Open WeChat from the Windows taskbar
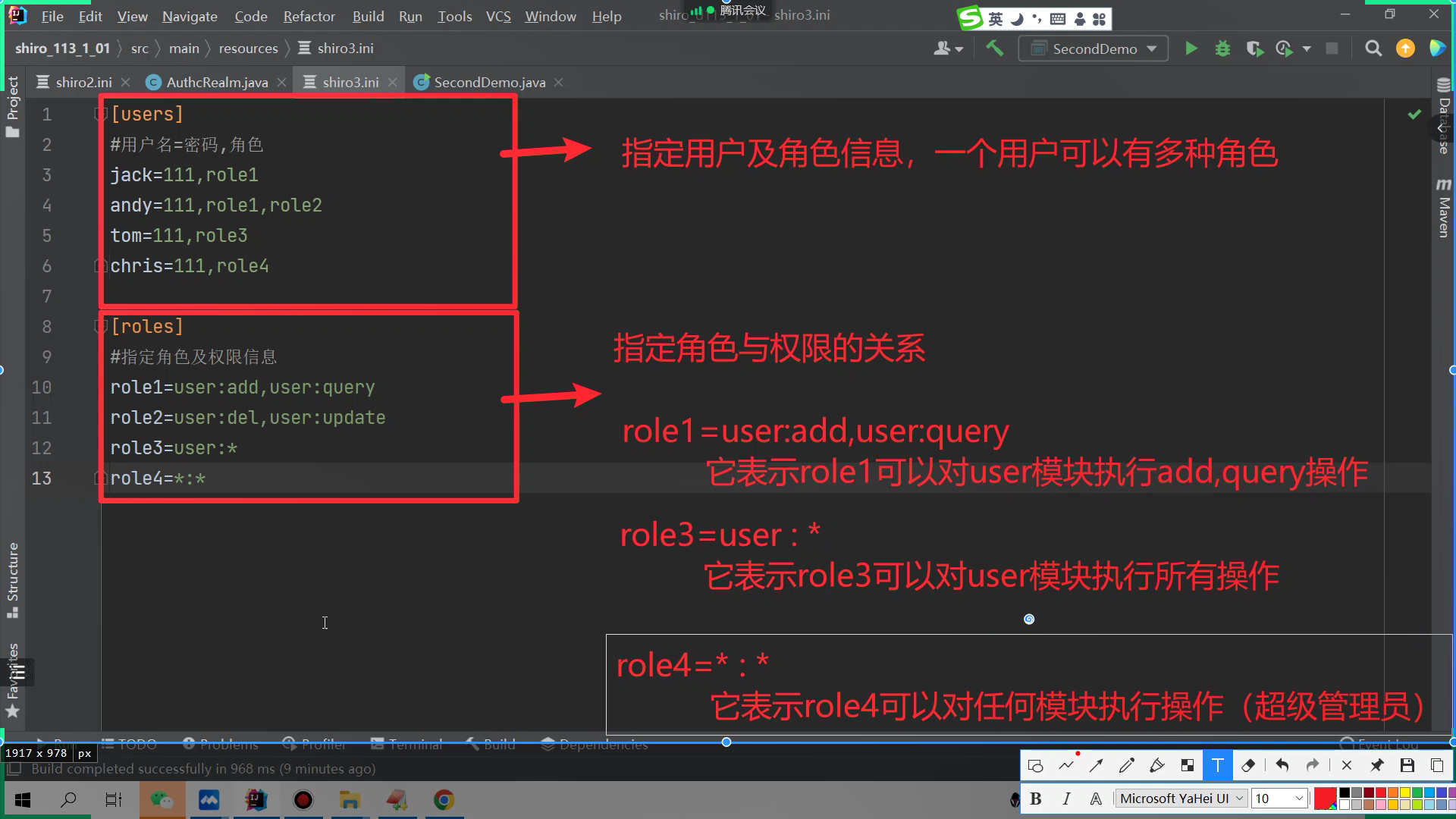 coord(162,800)
